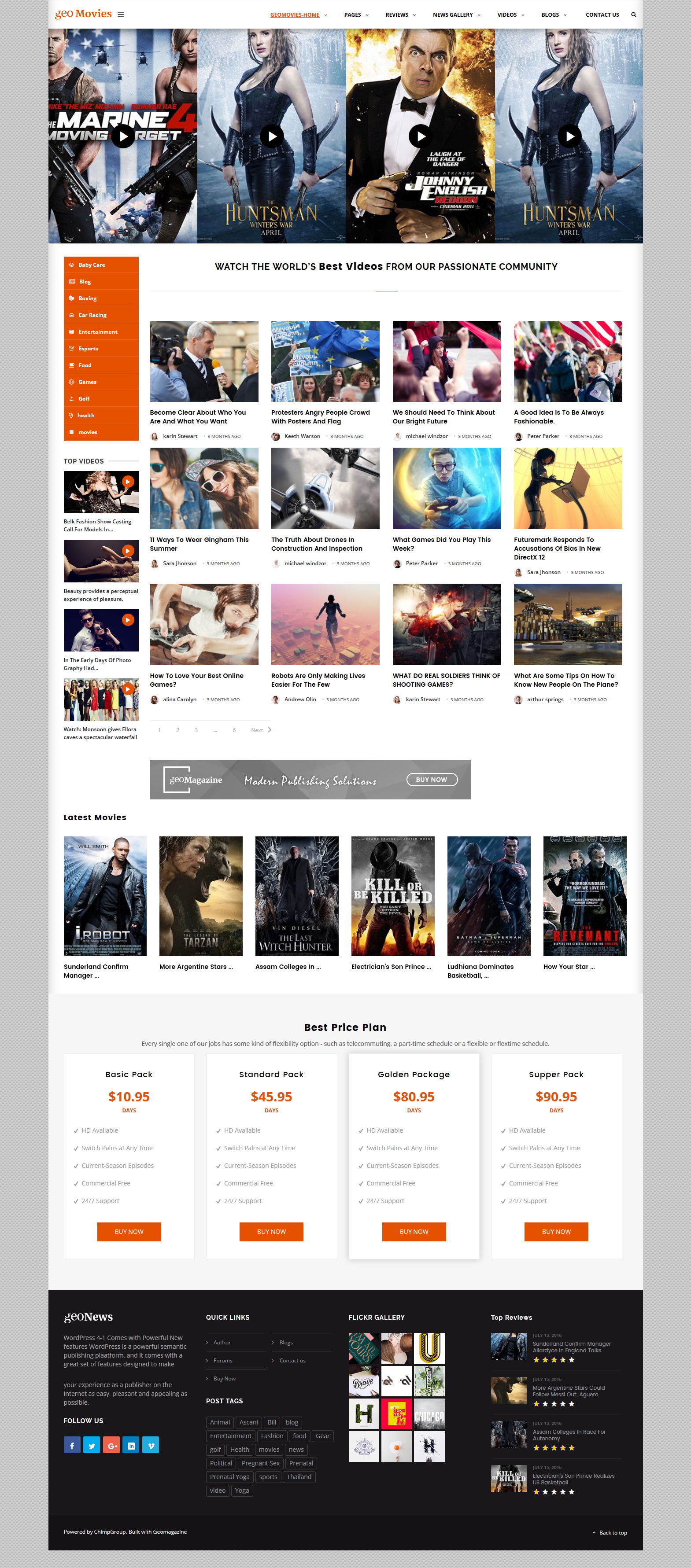Play the Marine 4 Moving Target trailer

(123, 136)
